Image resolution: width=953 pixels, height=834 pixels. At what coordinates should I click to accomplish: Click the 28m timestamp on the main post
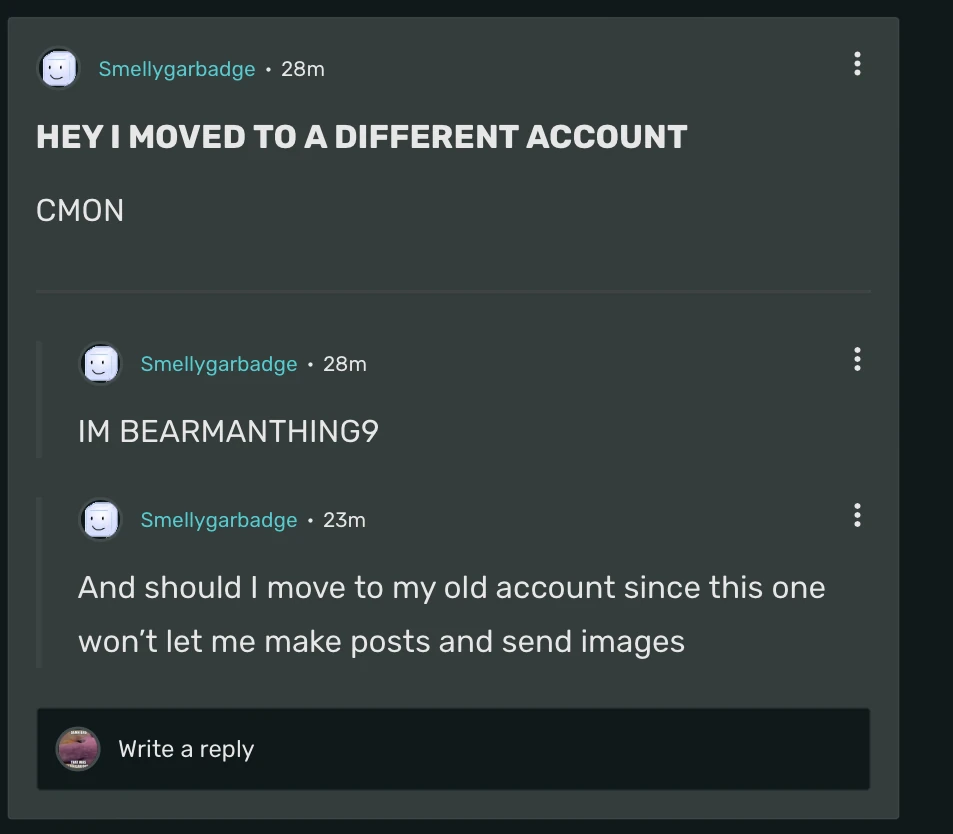301,69
